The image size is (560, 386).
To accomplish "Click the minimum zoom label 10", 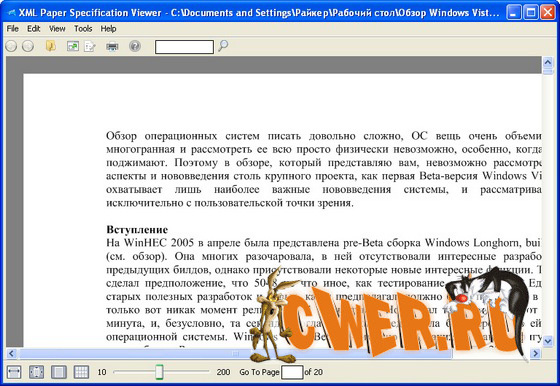I will [x=102, y=372].
